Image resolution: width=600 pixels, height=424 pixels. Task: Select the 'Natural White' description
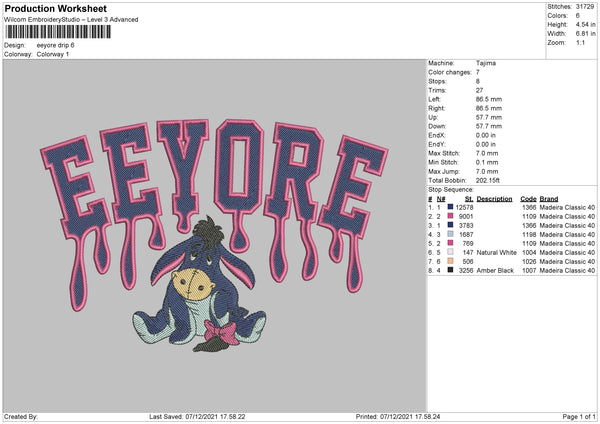[496, 253]
